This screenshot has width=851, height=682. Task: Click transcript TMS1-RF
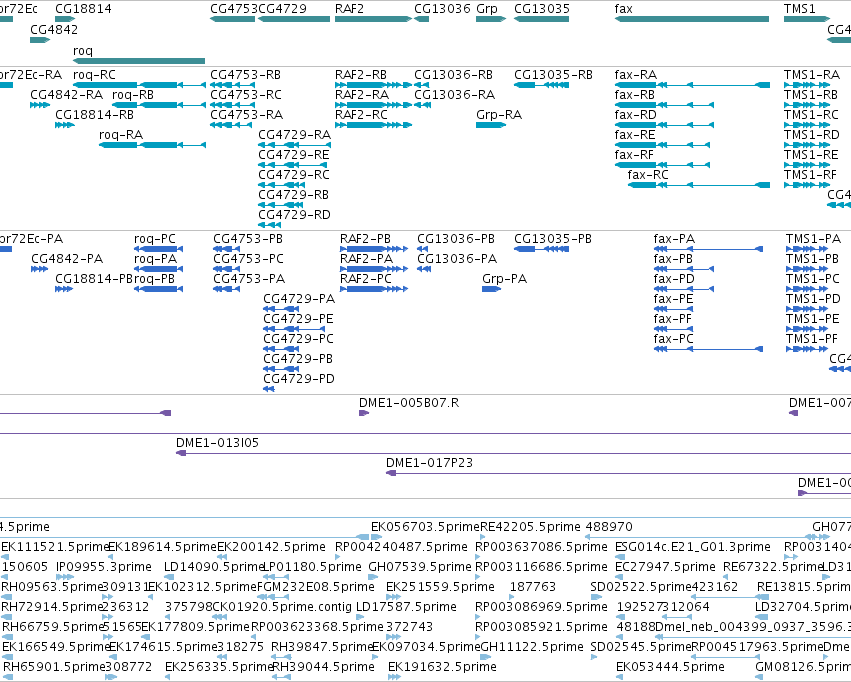tap(807, 185)
